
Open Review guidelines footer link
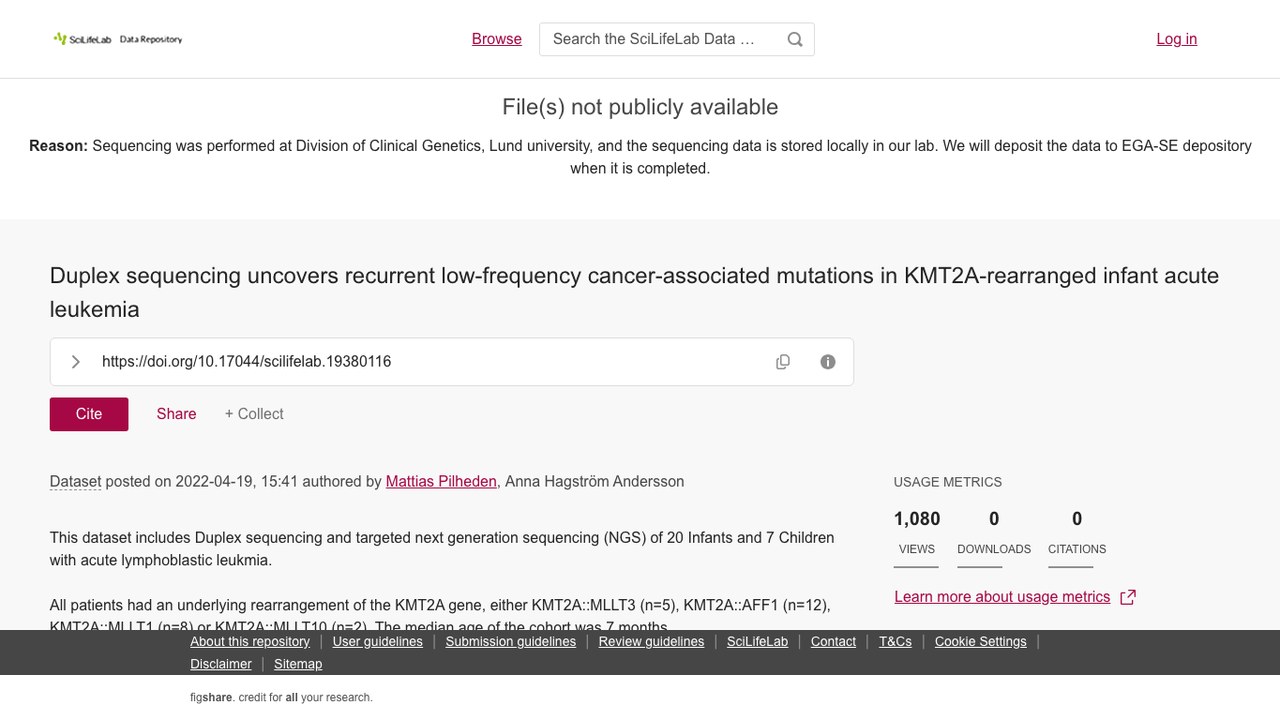click(651, 642)
